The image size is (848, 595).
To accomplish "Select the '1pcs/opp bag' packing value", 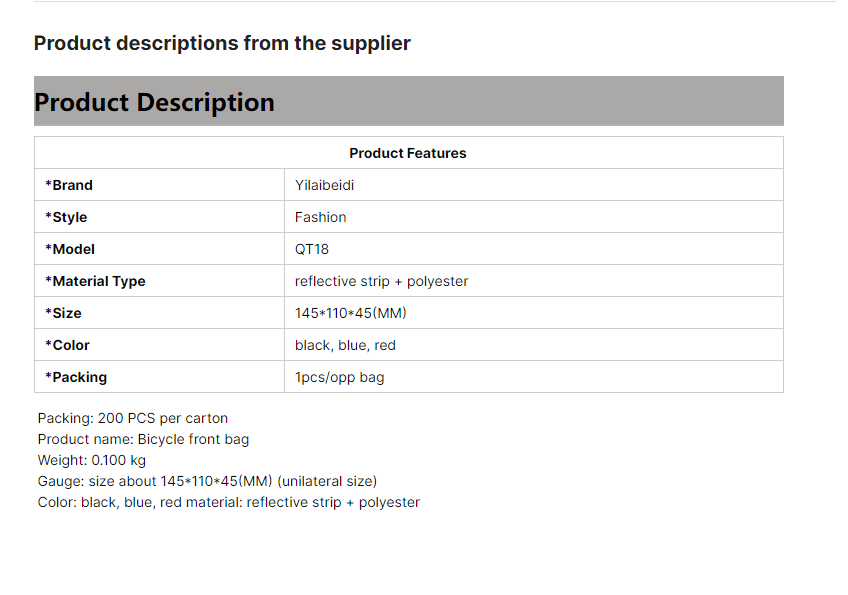I will tap(339, 377).
